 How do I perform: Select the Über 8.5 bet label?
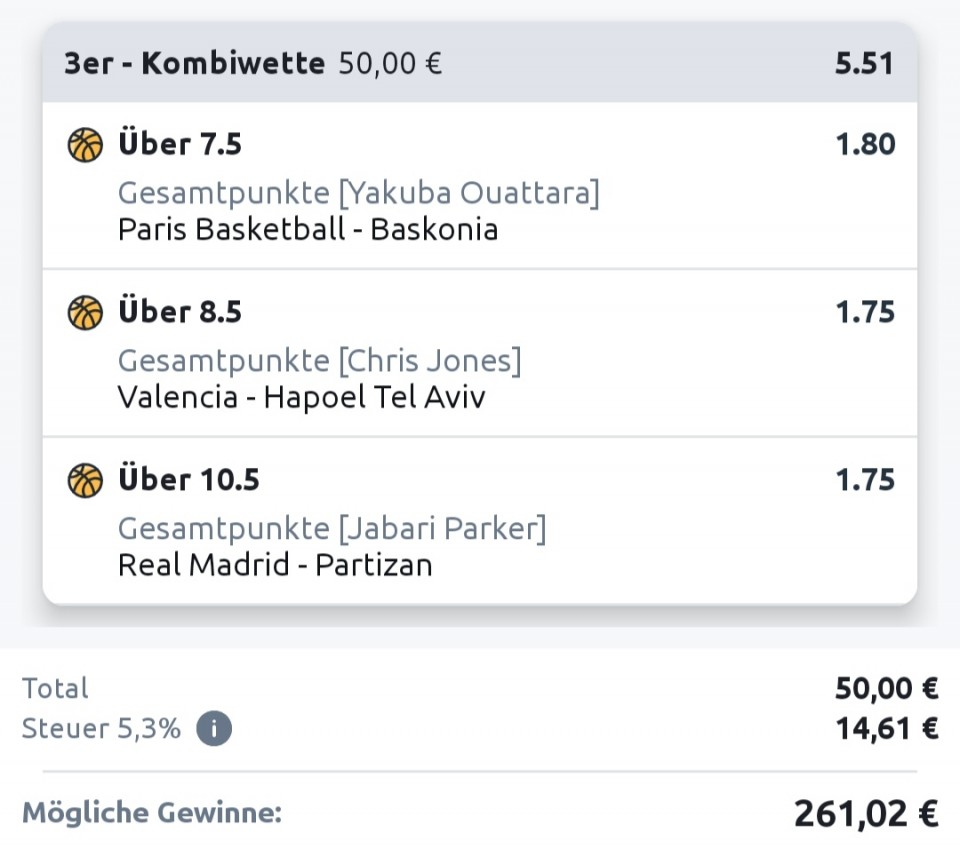(x=180, y=313)
